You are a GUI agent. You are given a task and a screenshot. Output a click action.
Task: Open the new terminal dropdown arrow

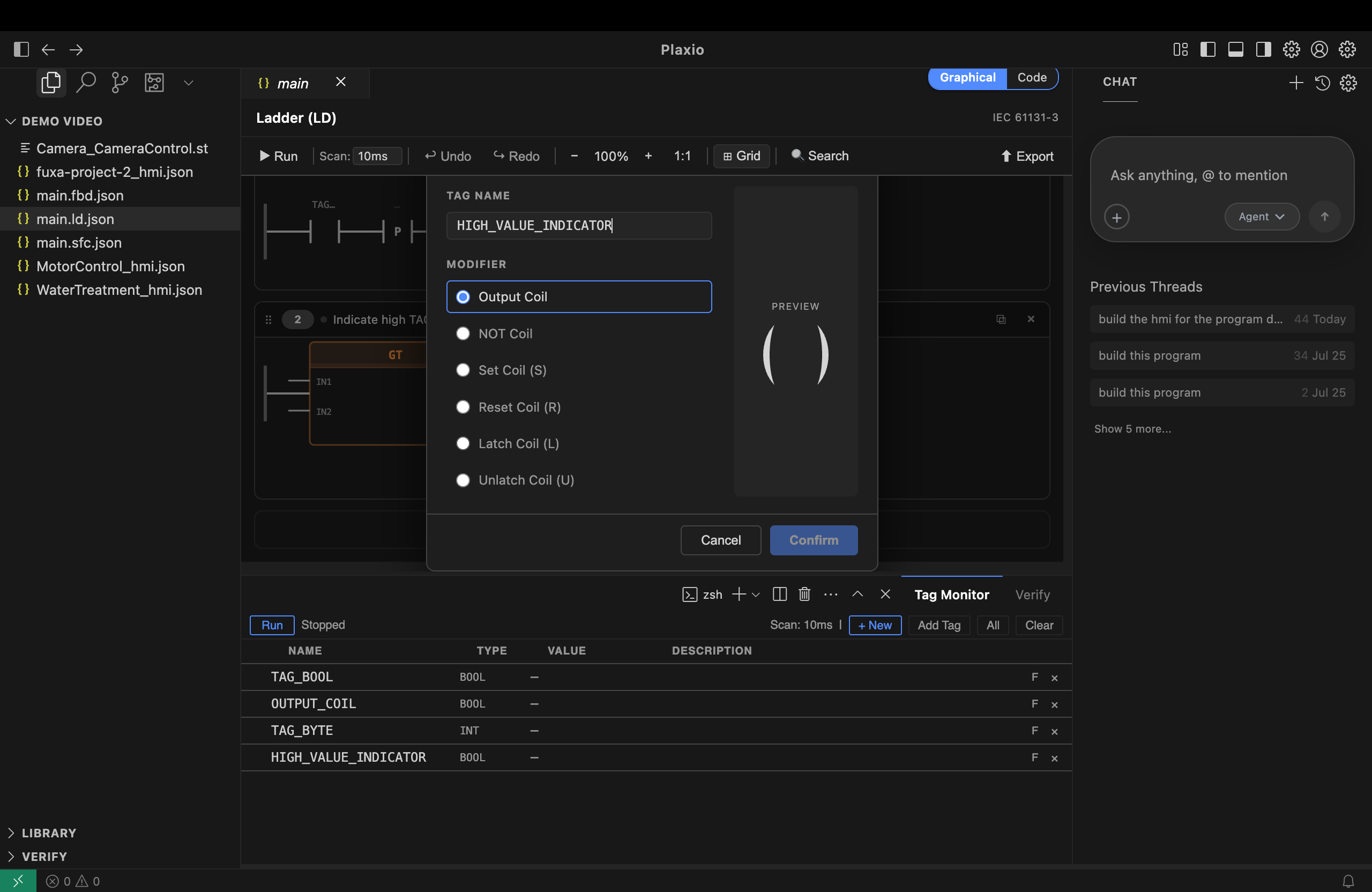[756, 594]
